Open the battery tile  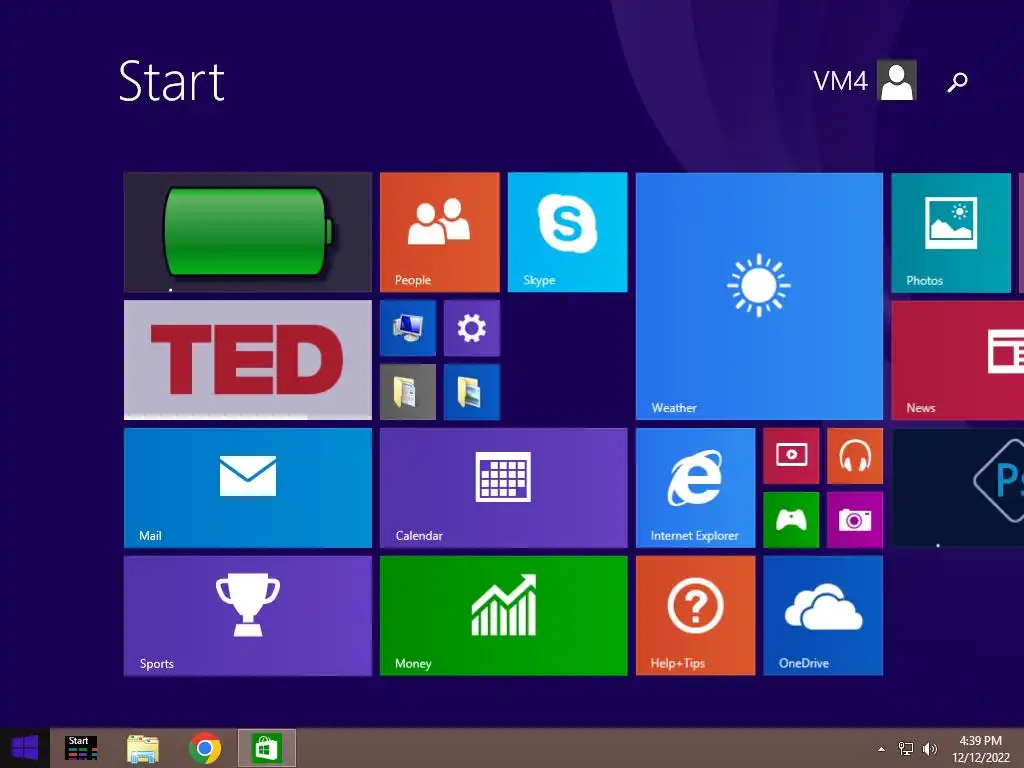[x=248, y=232]
